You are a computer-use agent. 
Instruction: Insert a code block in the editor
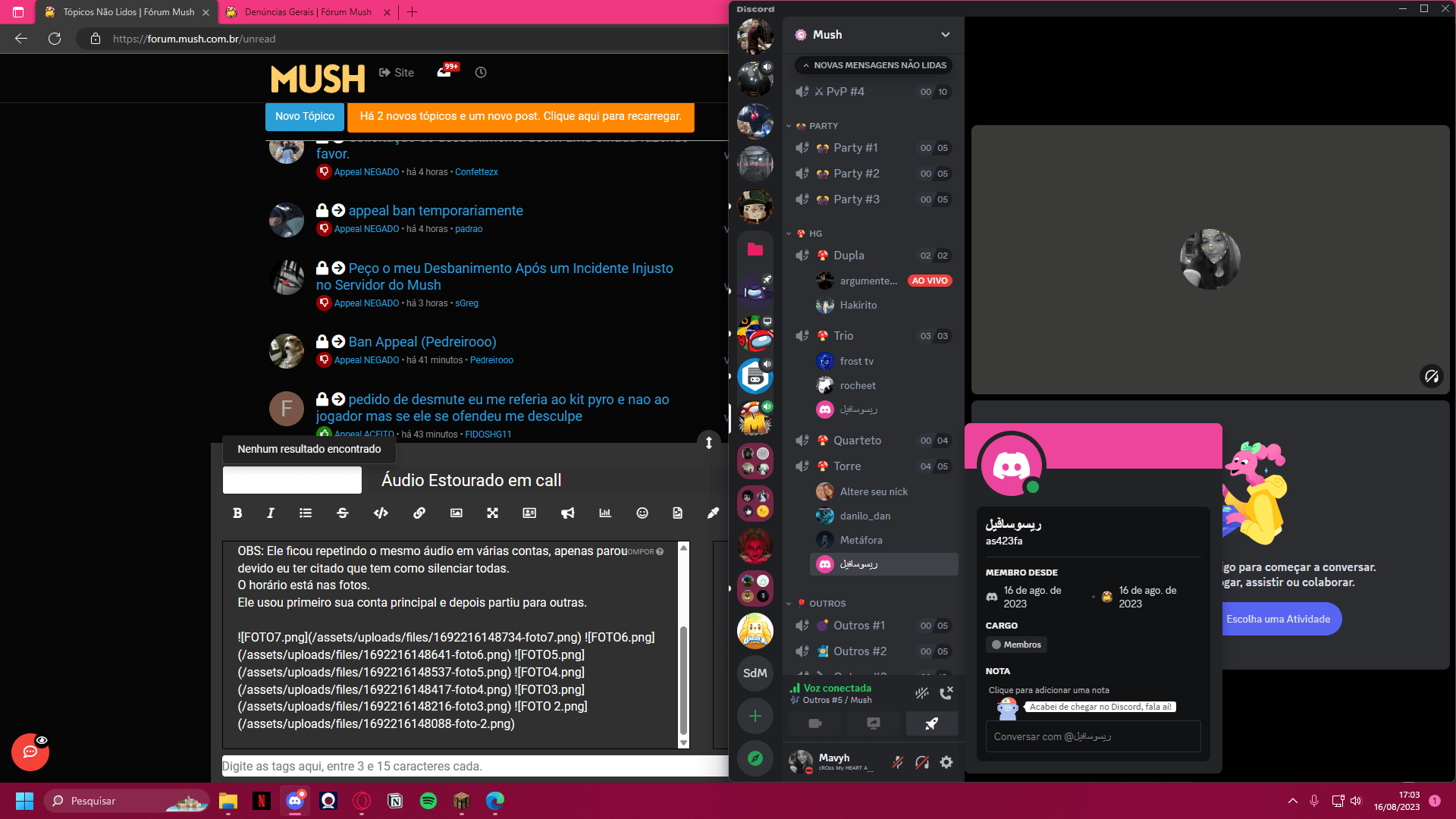381,513
